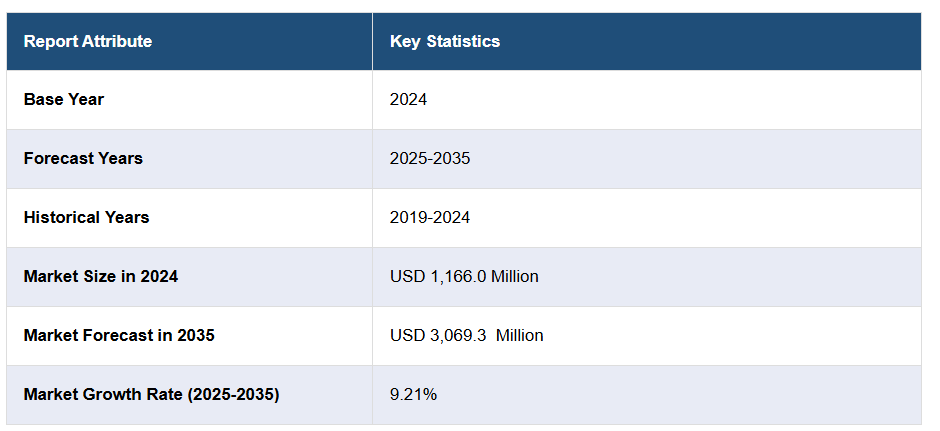Select the 'Market Size in 2024' label
Viewport: 940px width, 431px height.
(101, 276)
